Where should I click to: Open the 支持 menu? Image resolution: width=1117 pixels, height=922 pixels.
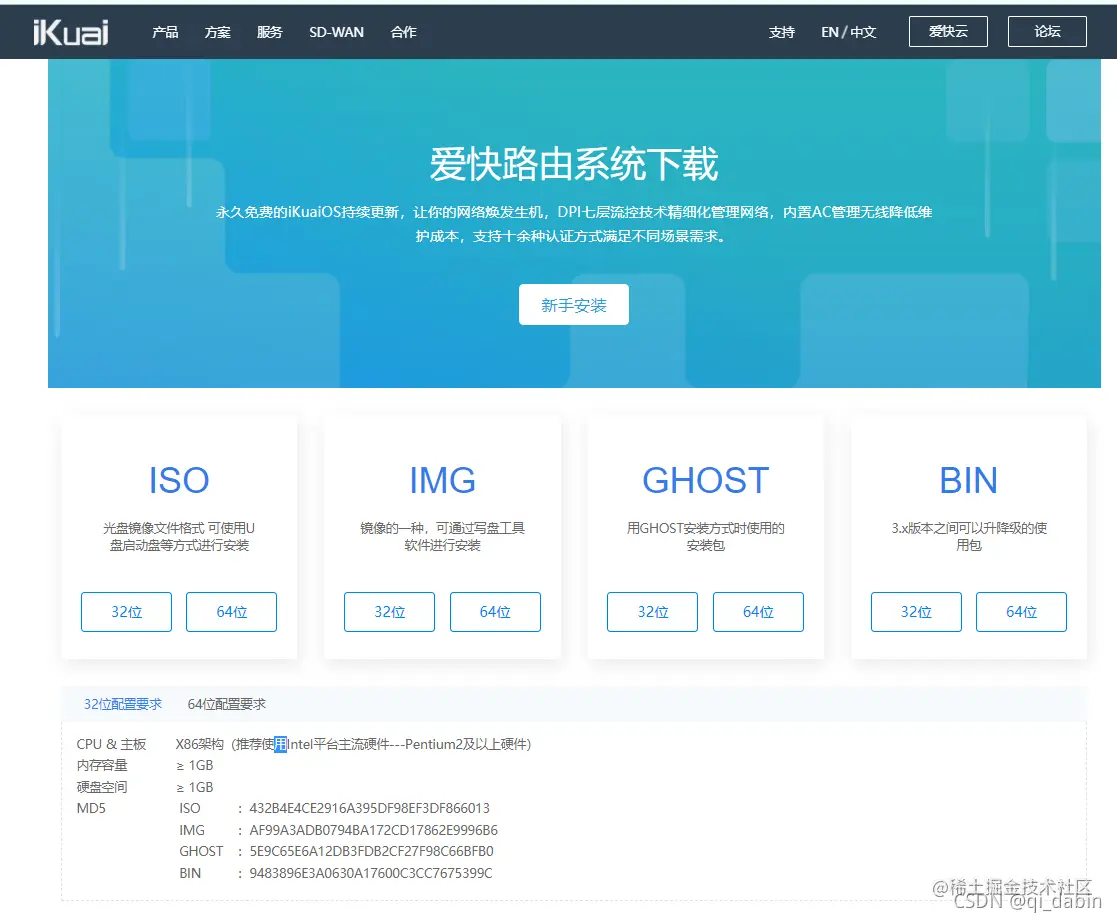pyautogui.click(x=781, y=32)
